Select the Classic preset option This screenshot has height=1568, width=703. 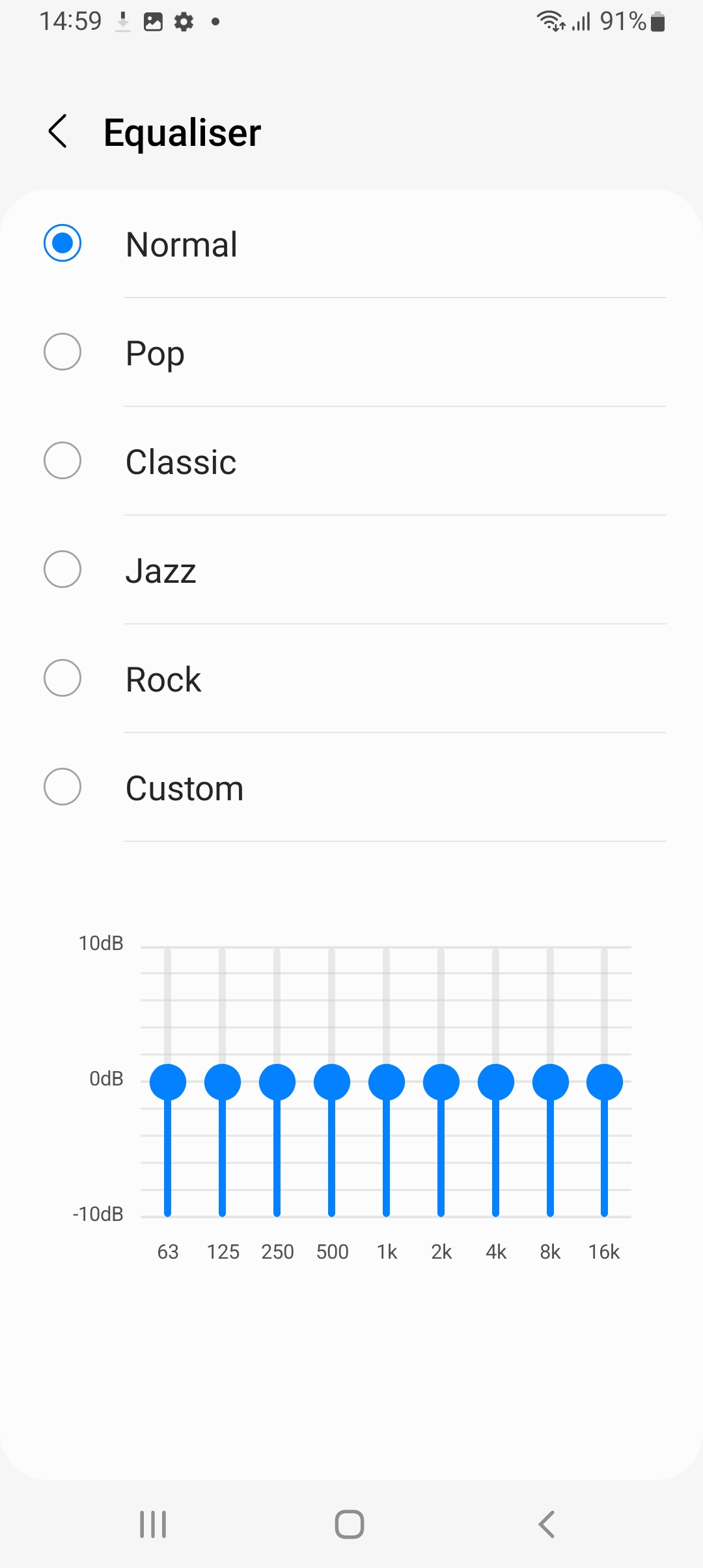(62, 461)
